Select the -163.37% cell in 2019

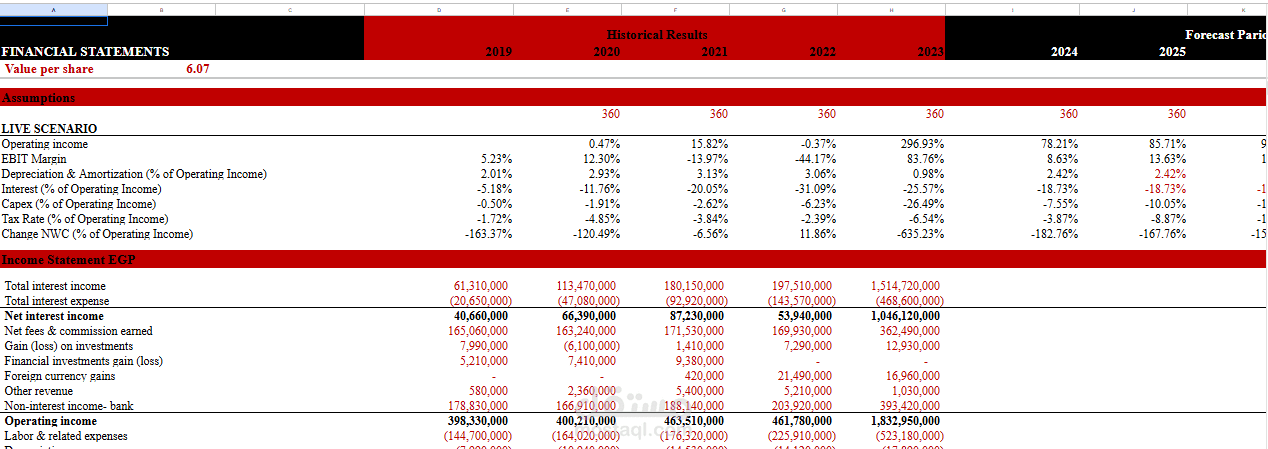tap(489, 234)
